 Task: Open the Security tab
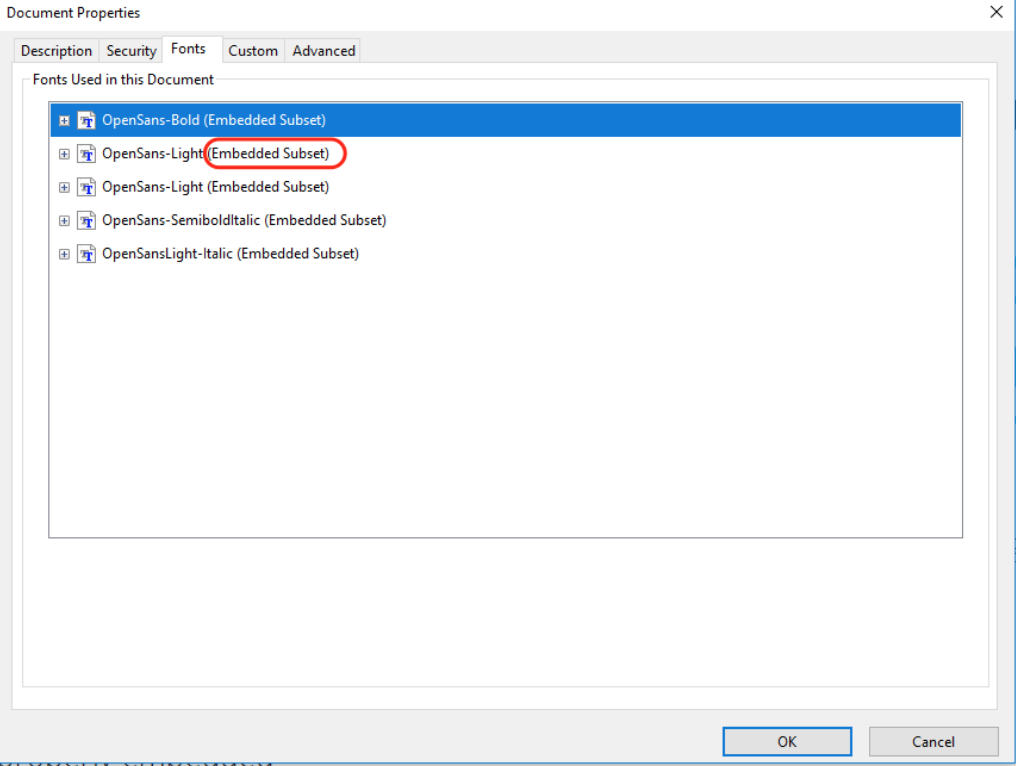pos(131,51)
